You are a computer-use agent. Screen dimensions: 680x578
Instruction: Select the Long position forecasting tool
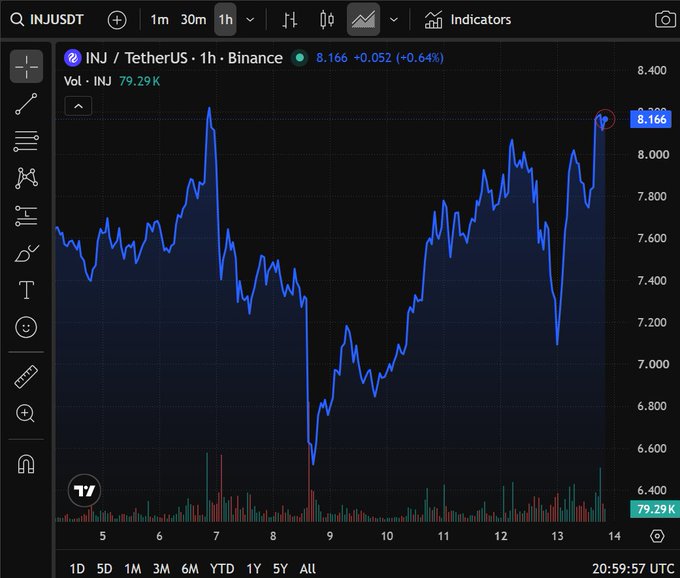26,216
